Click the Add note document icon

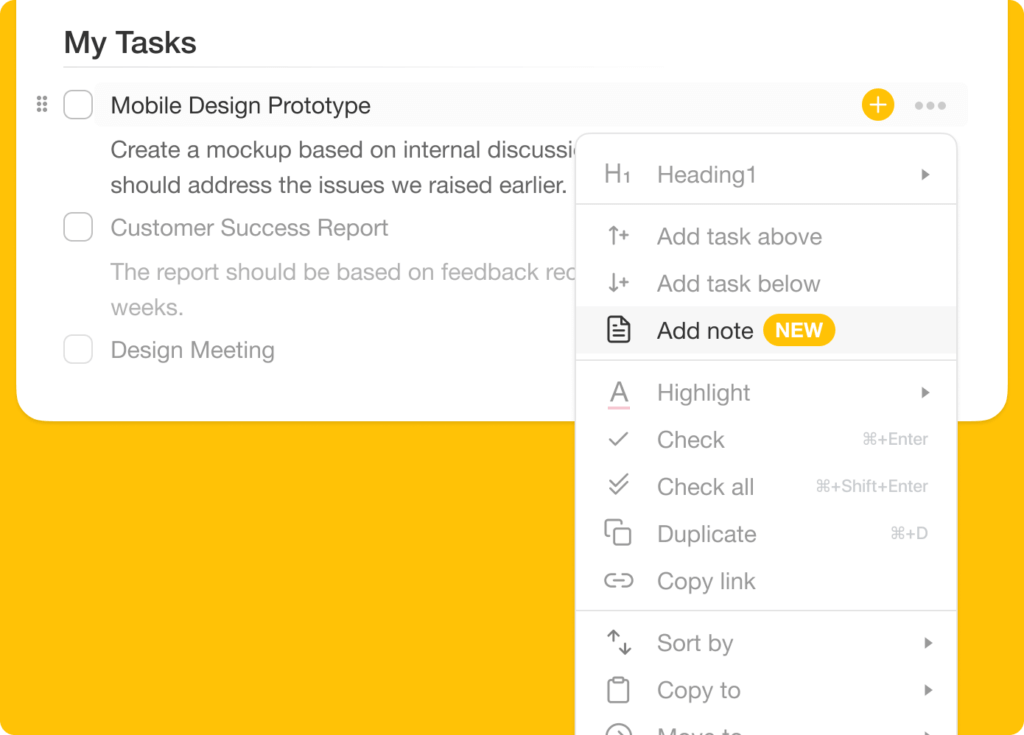[619, 330]
